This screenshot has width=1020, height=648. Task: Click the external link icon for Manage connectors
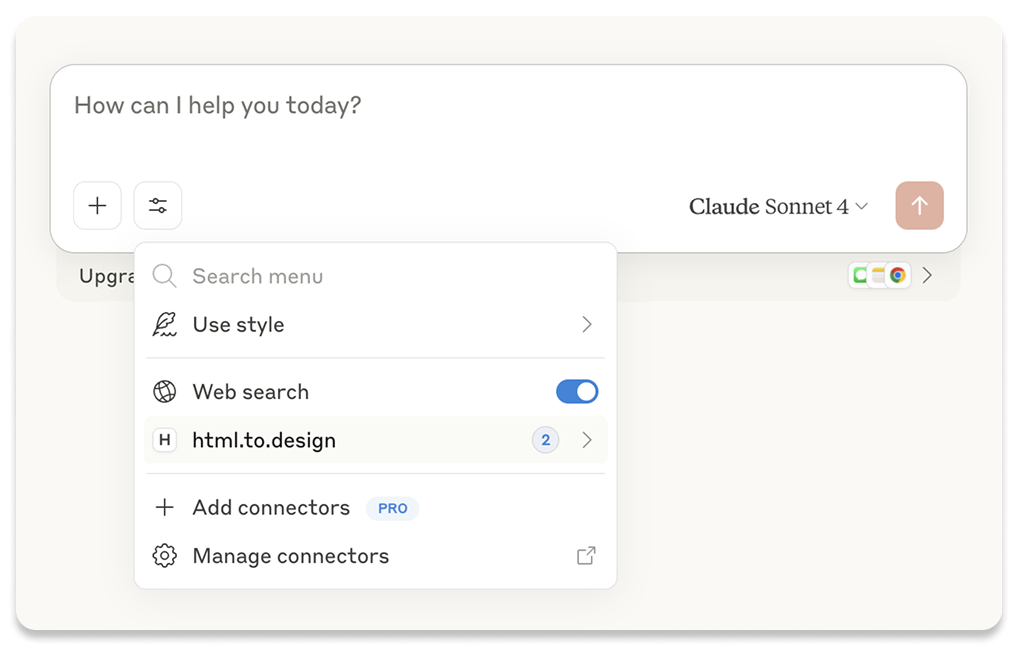point(586,556)
